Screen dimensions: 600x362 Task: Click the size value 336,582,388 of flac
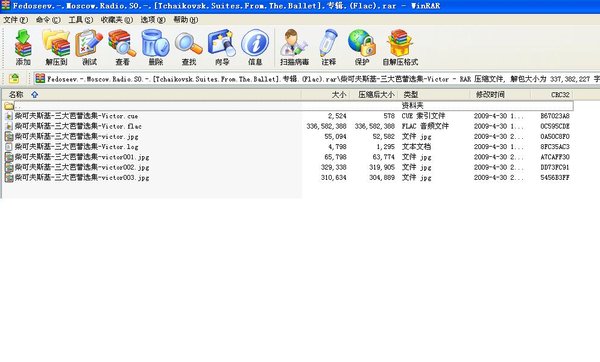[326, 126]
